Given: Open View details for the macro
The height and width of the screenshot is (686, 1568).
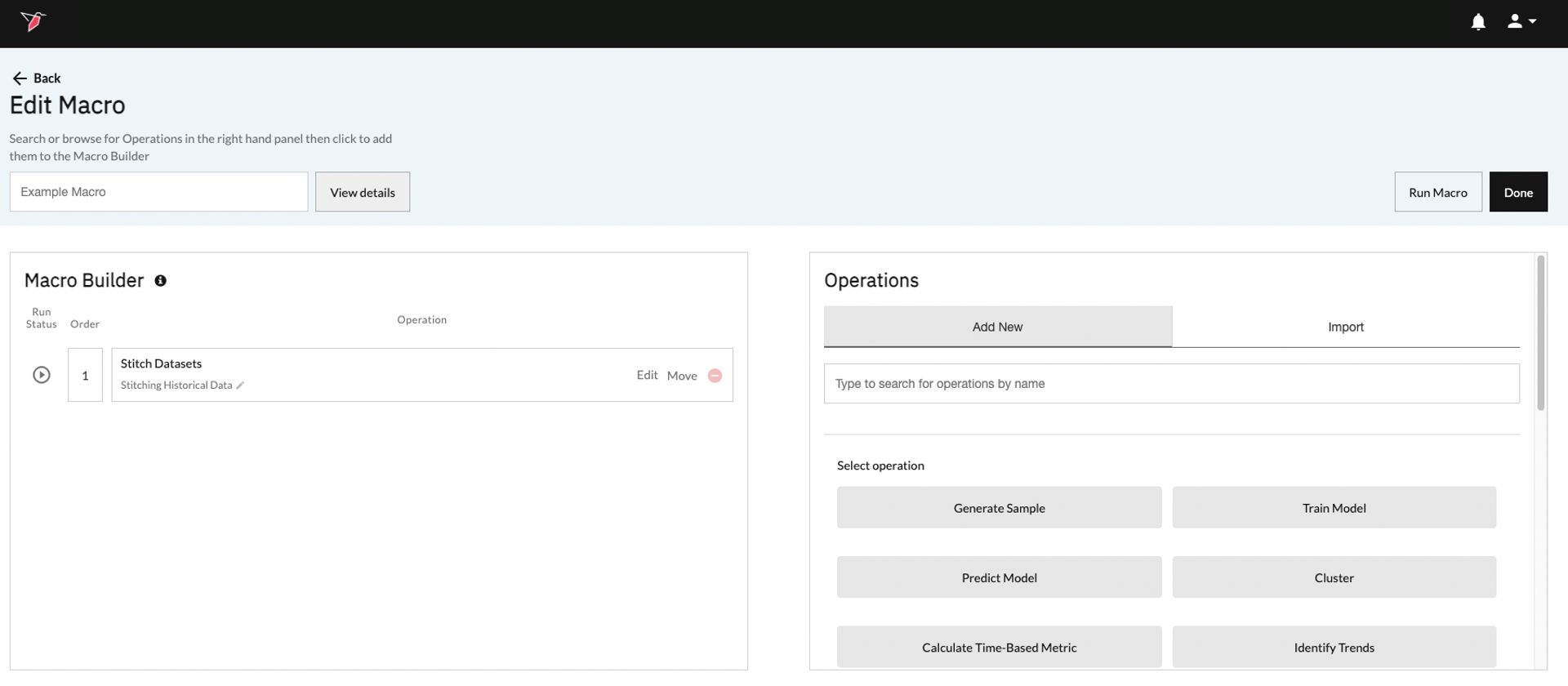Looking at the screenshot, I should point(363,192).
